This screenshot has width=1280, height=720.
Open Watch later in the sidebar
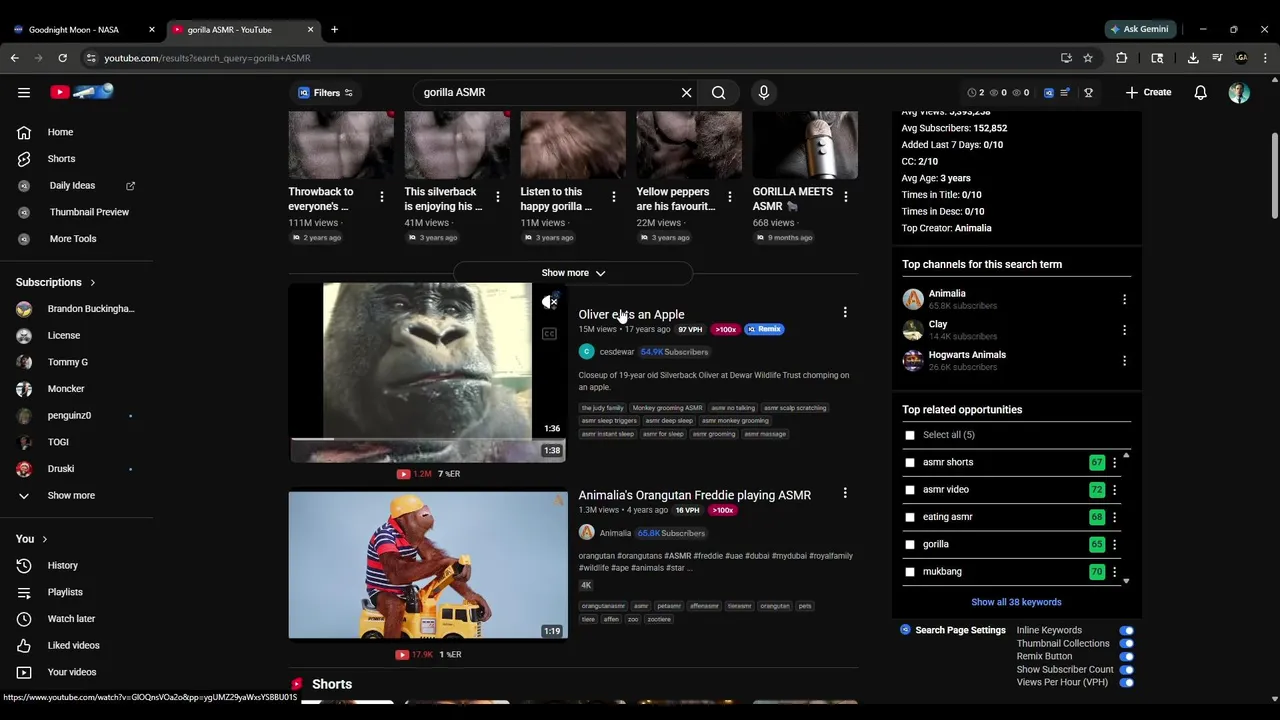pyautogui.click(x=71, y=619)
